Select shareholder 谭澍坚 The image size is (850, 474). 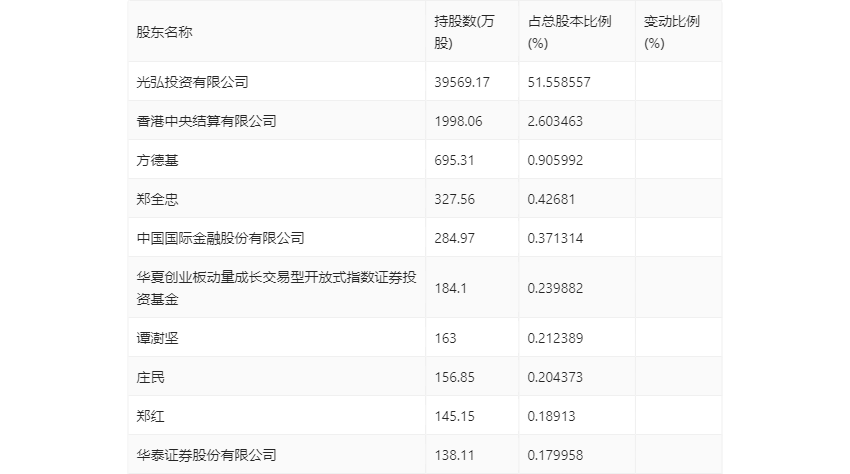pos(157,338)
